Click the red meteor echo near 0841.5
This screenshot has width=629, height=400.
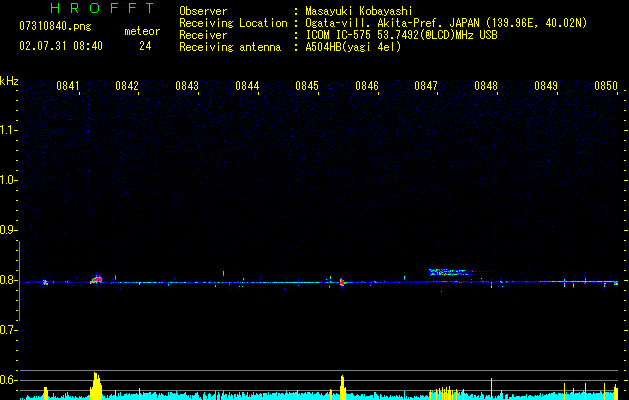96,279
